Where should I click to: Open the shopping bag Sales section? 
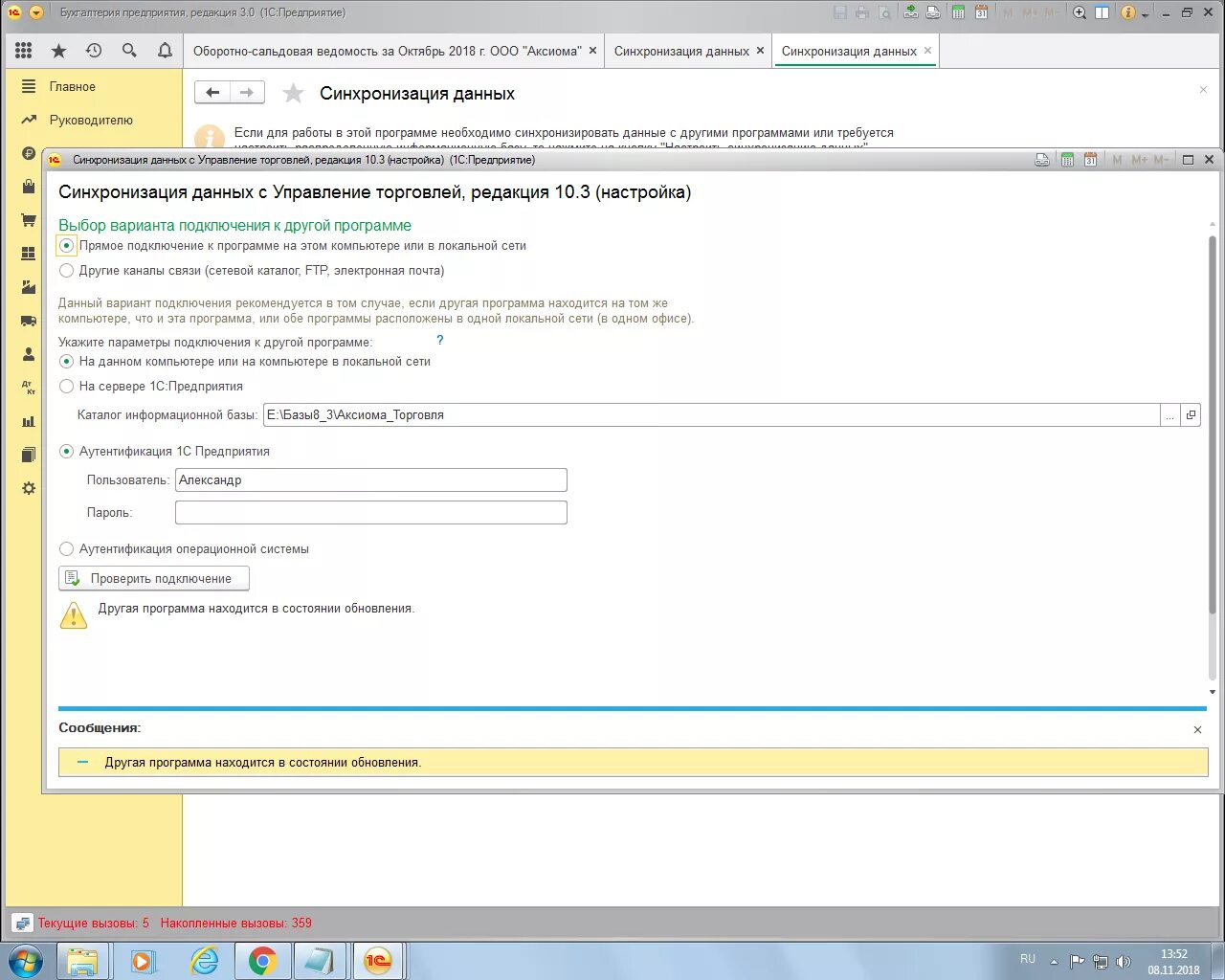tap(29, 187)
